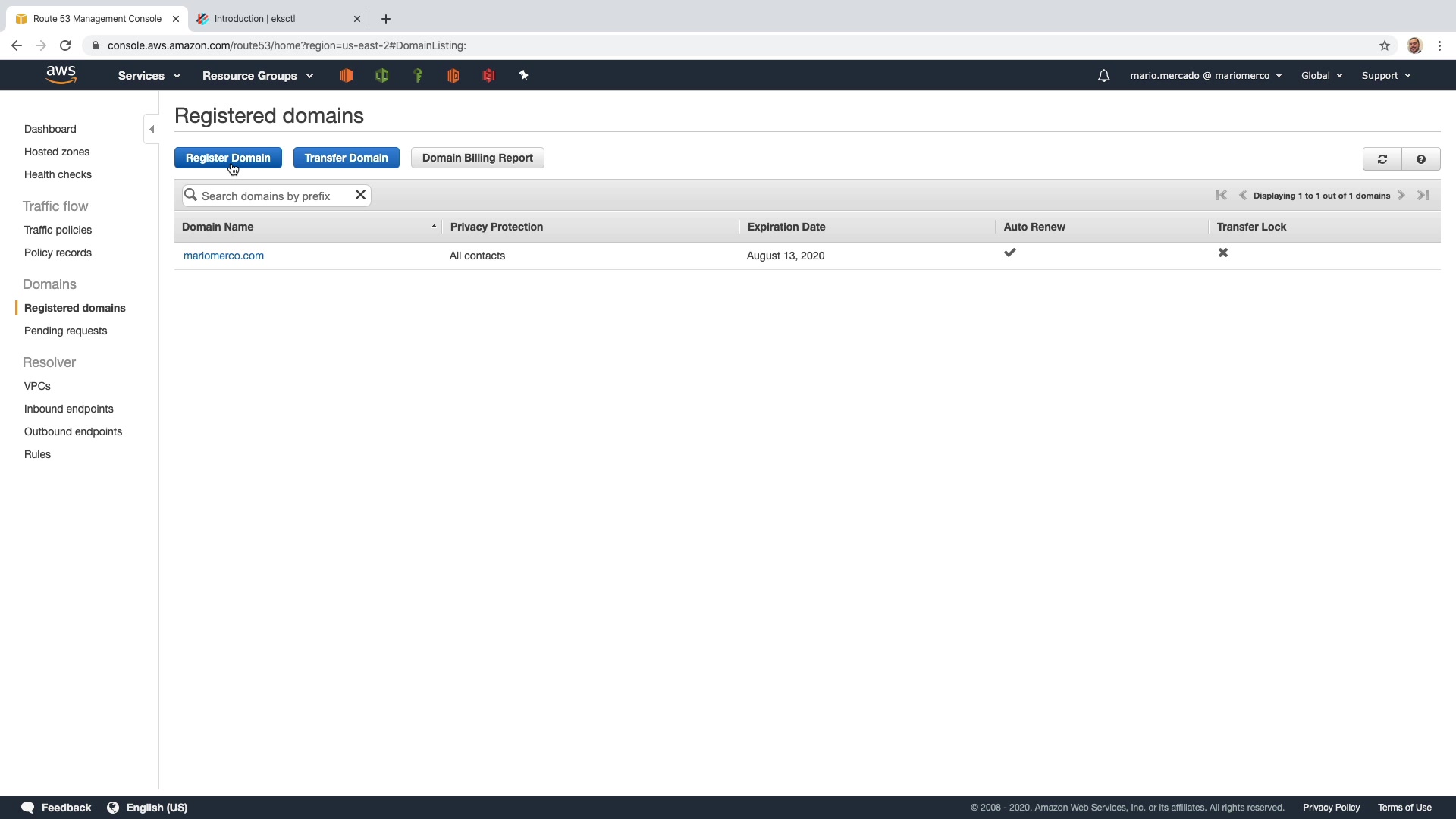Clear the domain search field

(x=360, y=195)
